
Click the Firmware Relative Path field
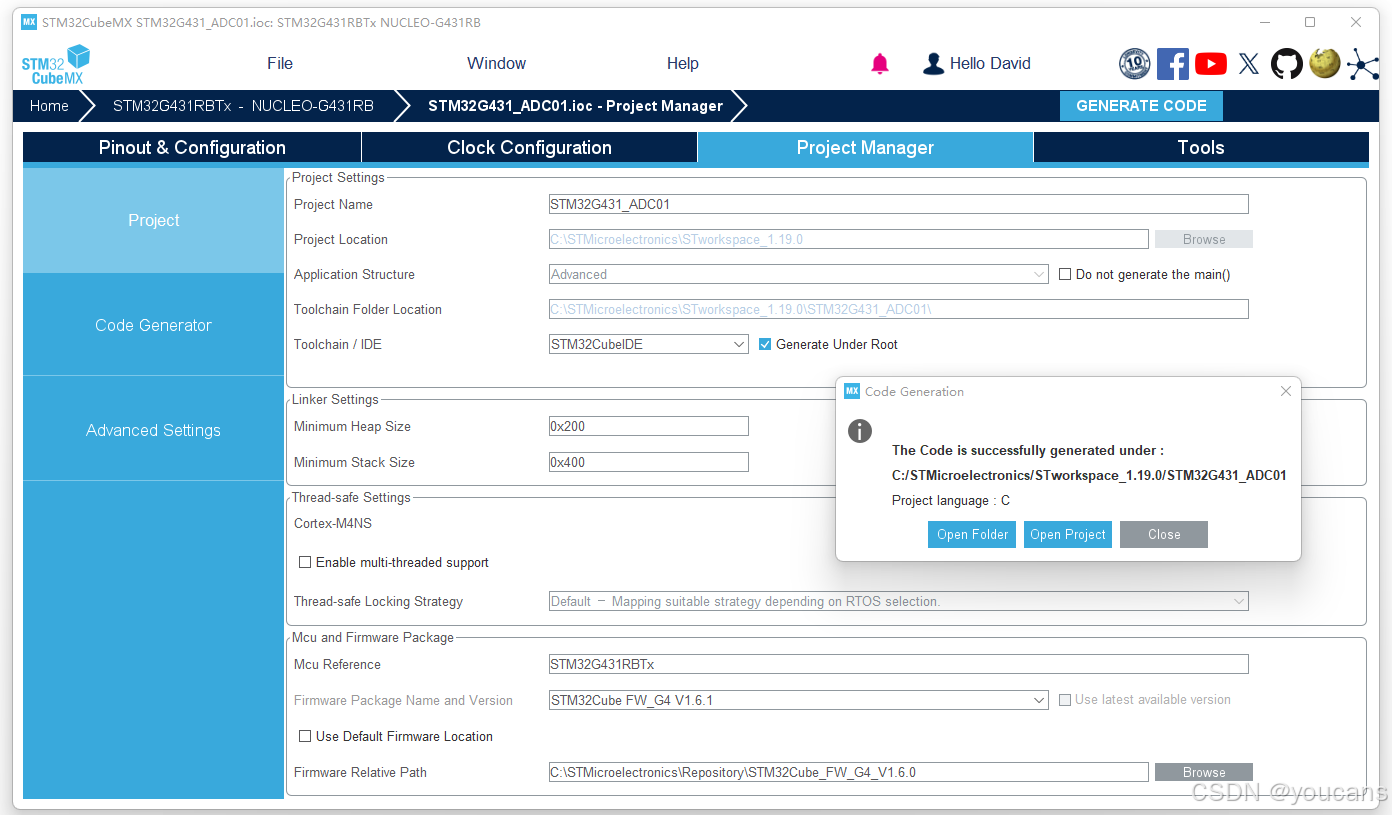pos(848,772)
